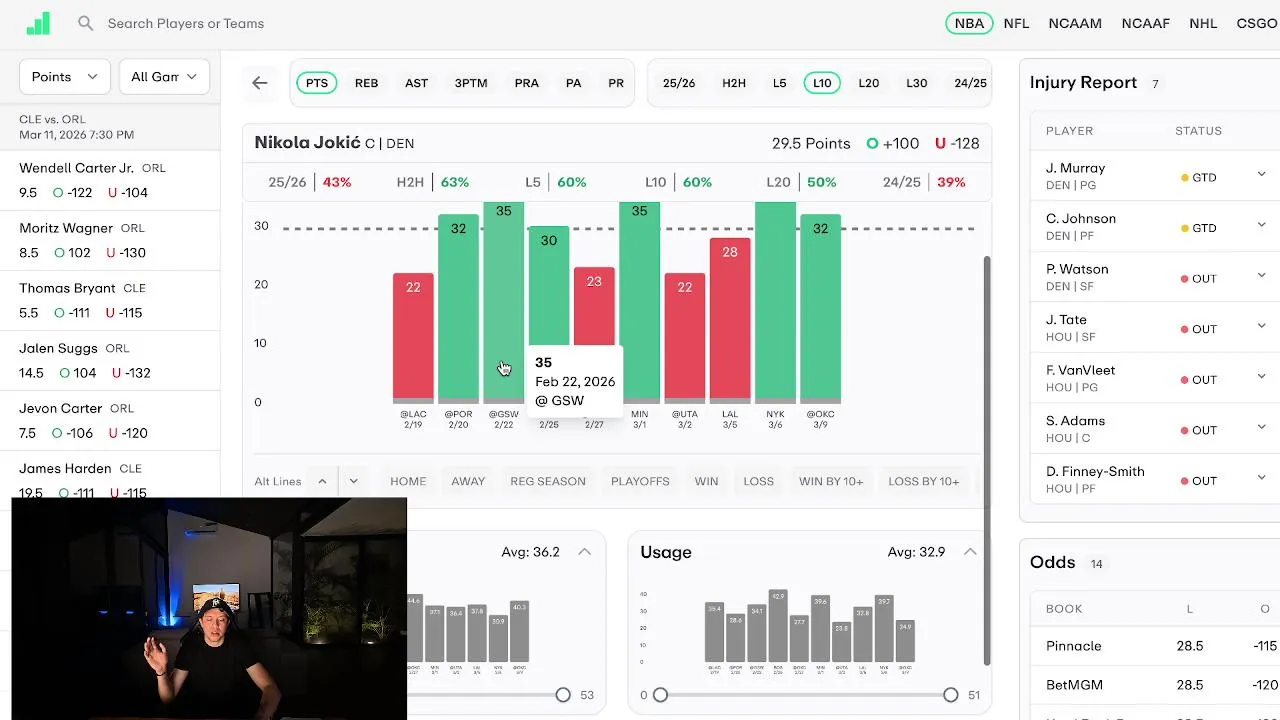Image resolution: width=1280 pixels, height=720 pixels.
Task: Switch range to 24/25 season
Action: coord(970,83)
